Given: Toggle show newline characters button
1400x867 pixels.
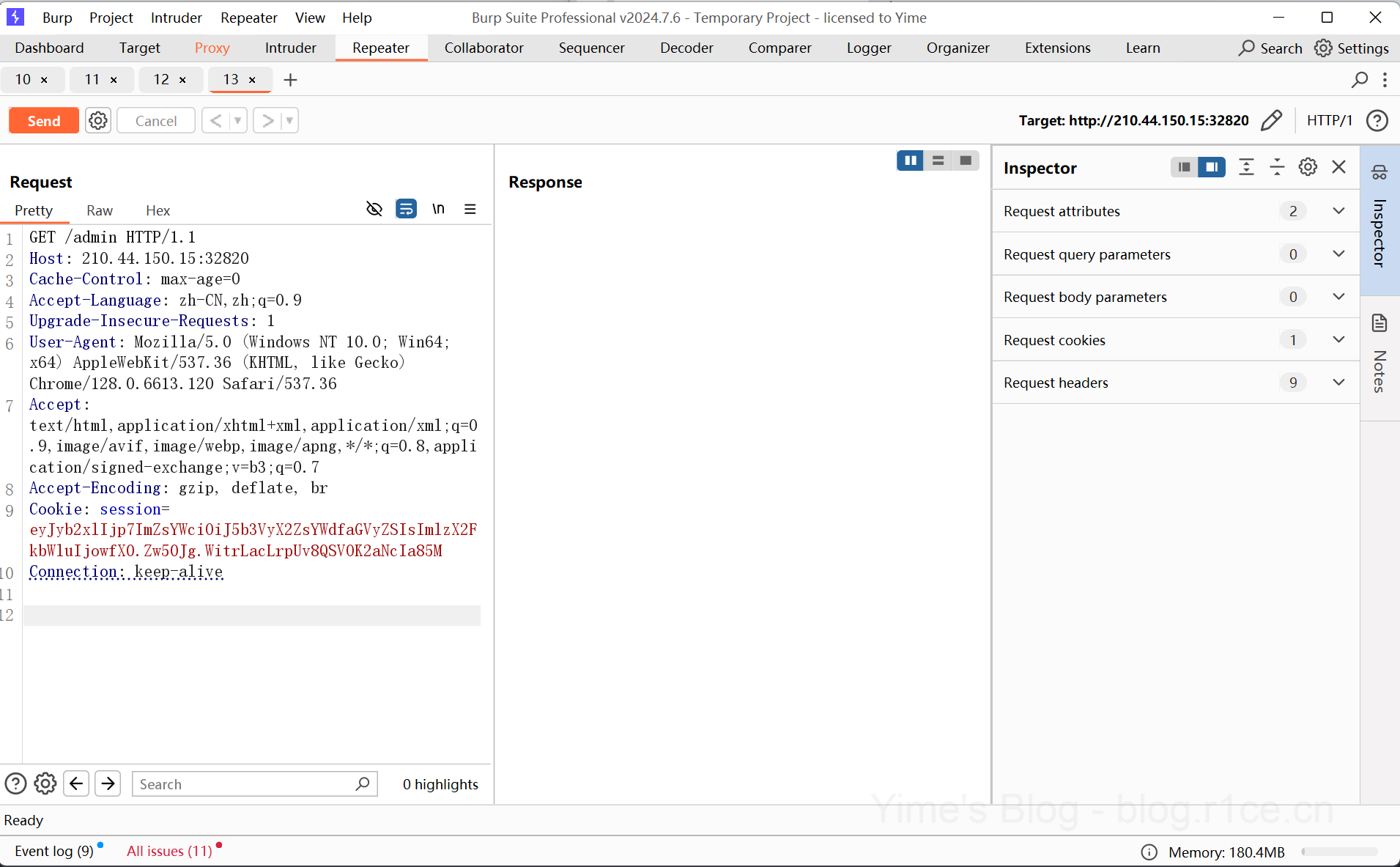Looking at the screenshot, I should point(438,210).
